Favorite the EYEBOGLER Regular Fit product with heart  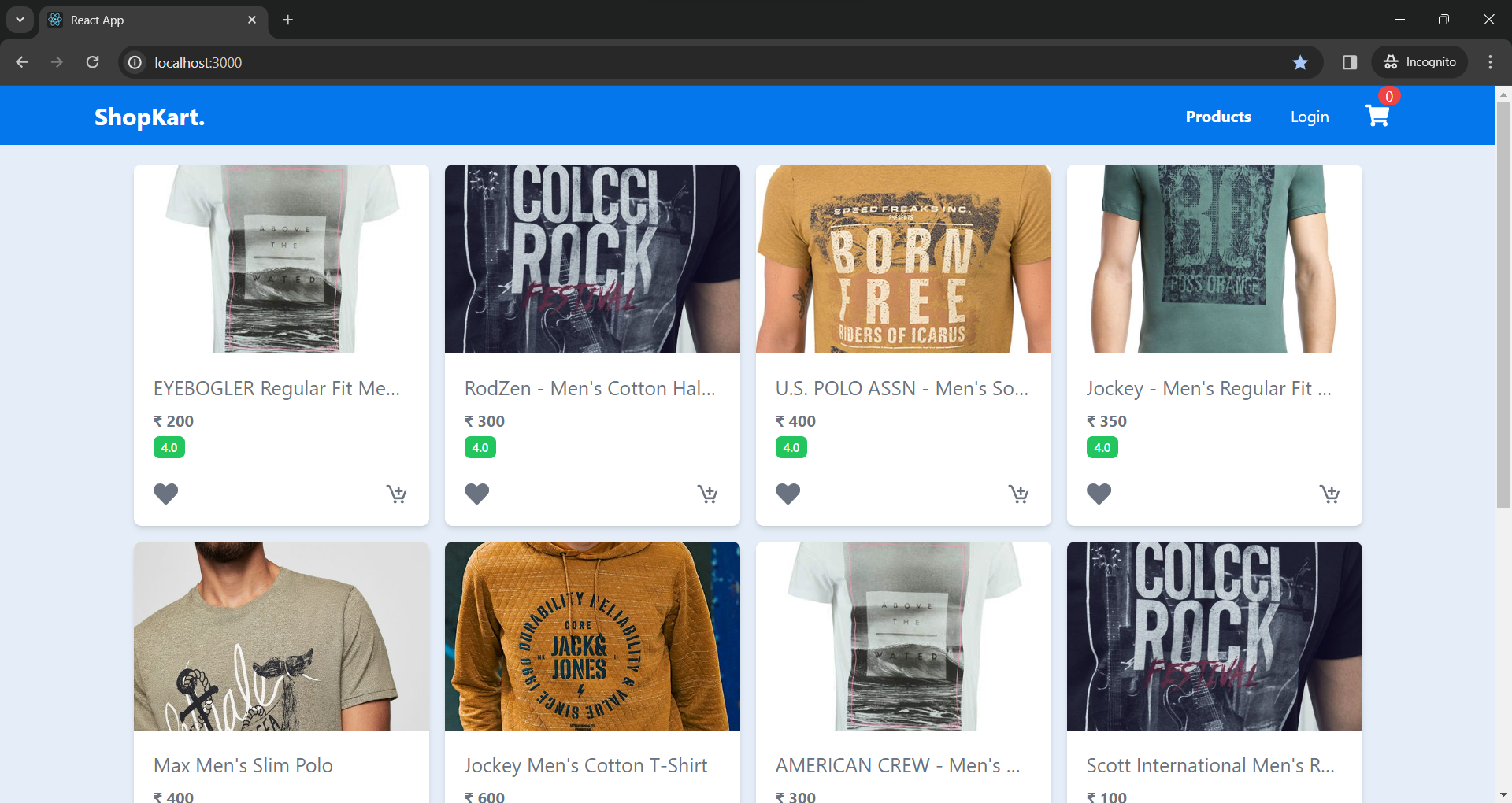tap(165, 494)
